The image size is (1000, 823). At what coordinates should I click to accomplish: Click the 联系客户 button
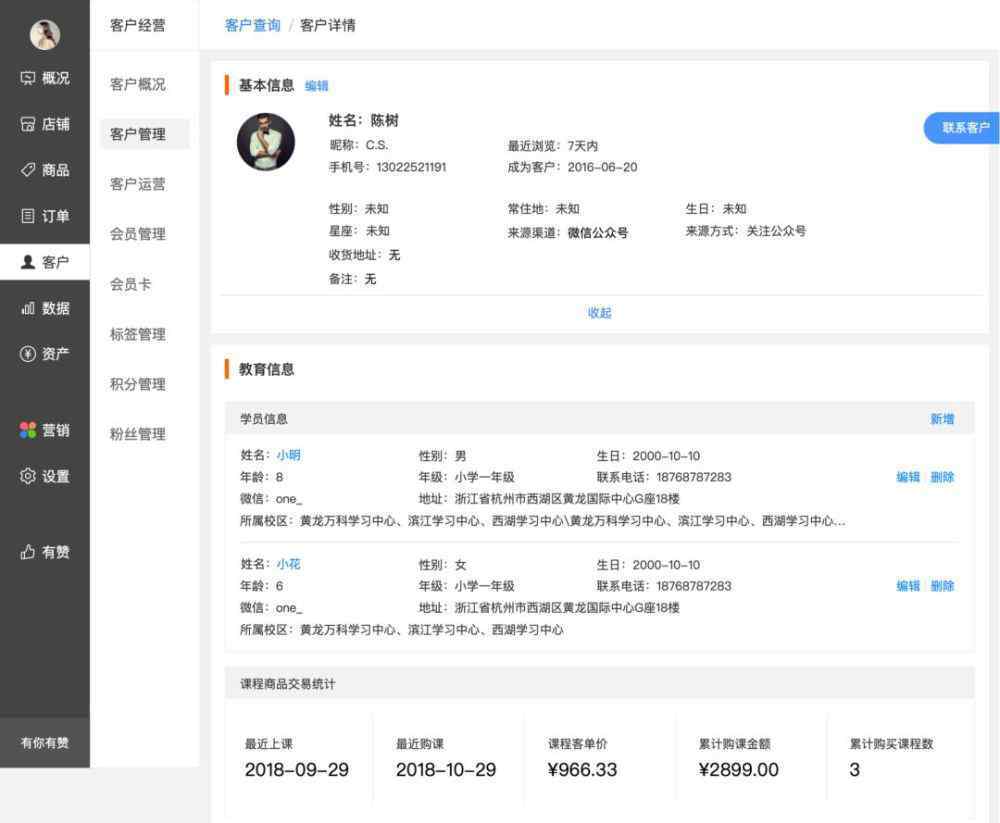pyautogui.click(x=962, y=128)
